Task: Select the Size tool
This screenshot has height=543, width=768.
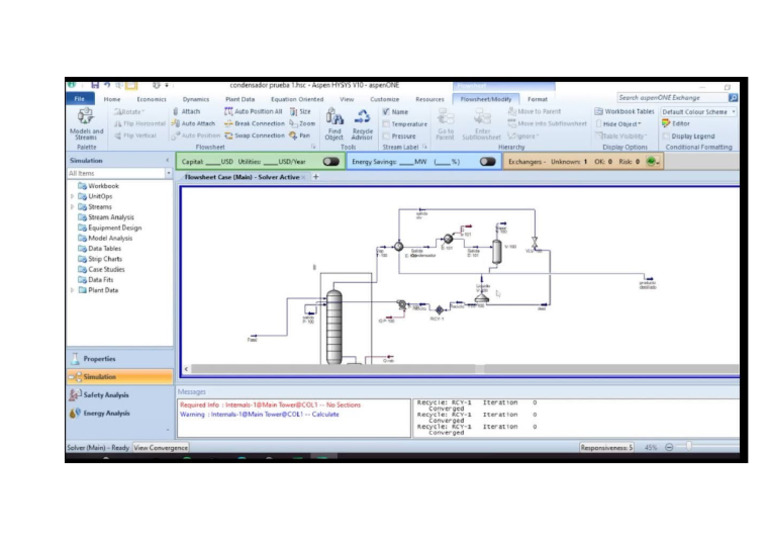Action: [300, 112]
